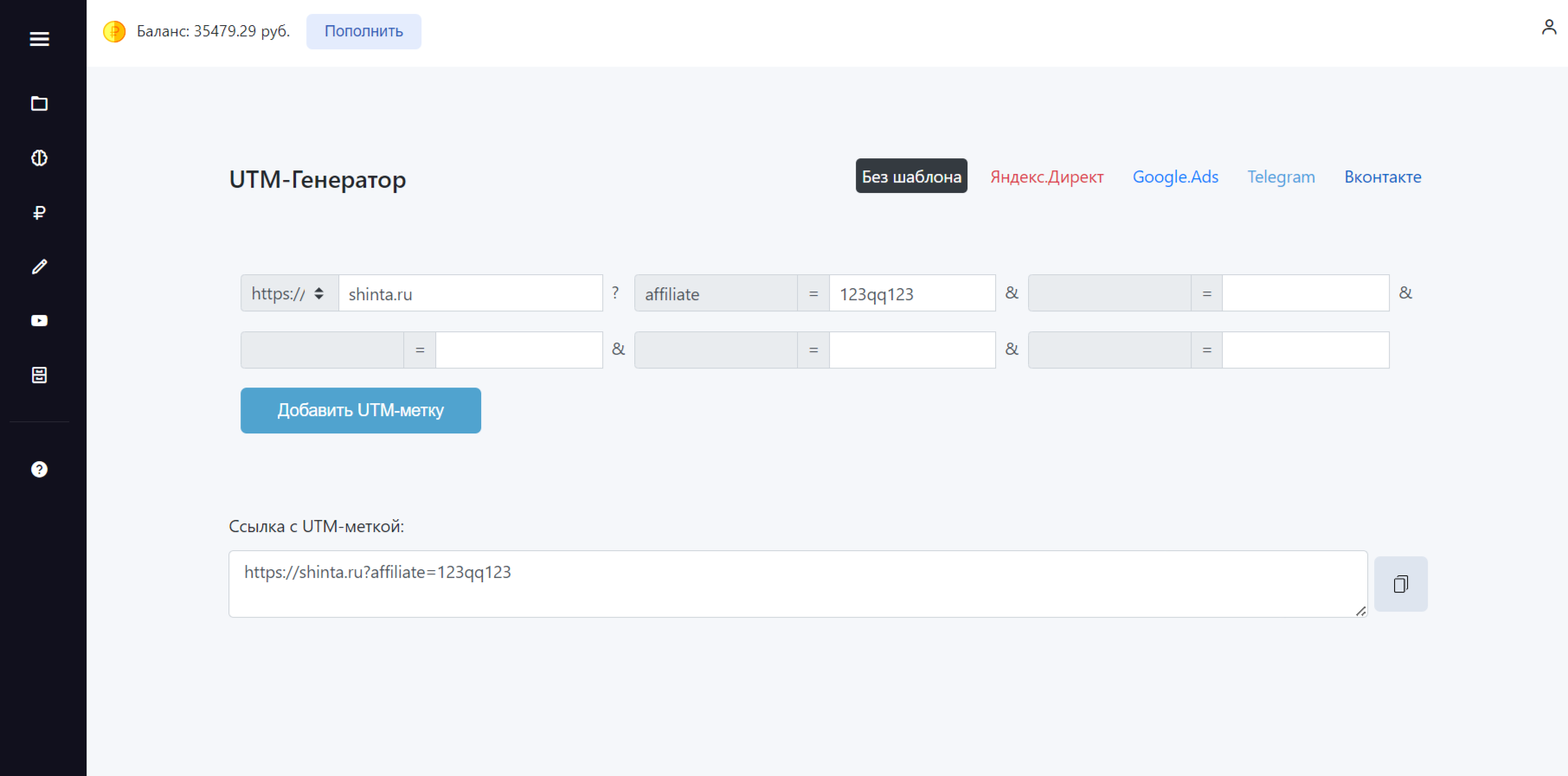Switch to Вконтакте template
Viewport: 1568px width, 776px height.
click(x=1382, y=176)
